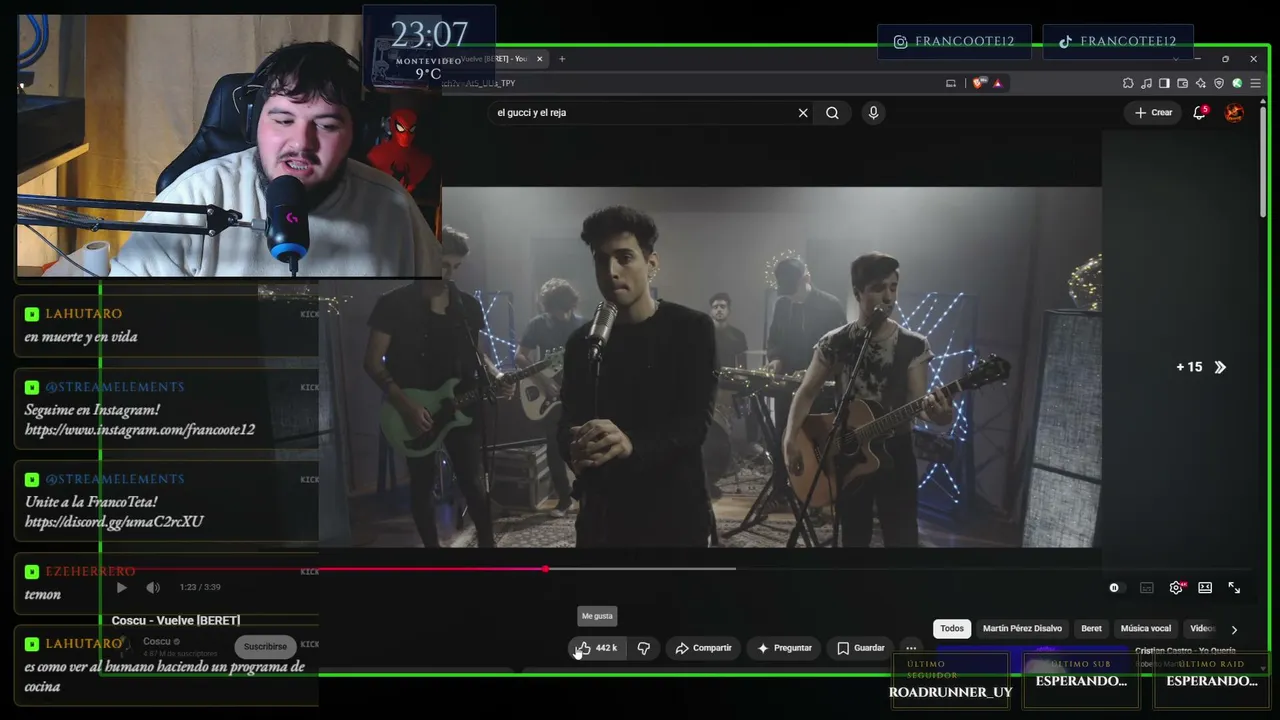Open the three-dot more actions menu
Screen dimensions: 1280x720
pyautogui.click(x=910, y=648)
